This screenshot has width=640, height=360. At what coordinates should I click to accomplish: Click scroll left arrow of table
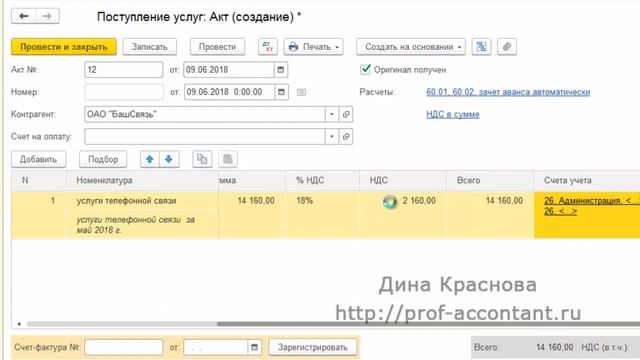(x=19, y=324)
